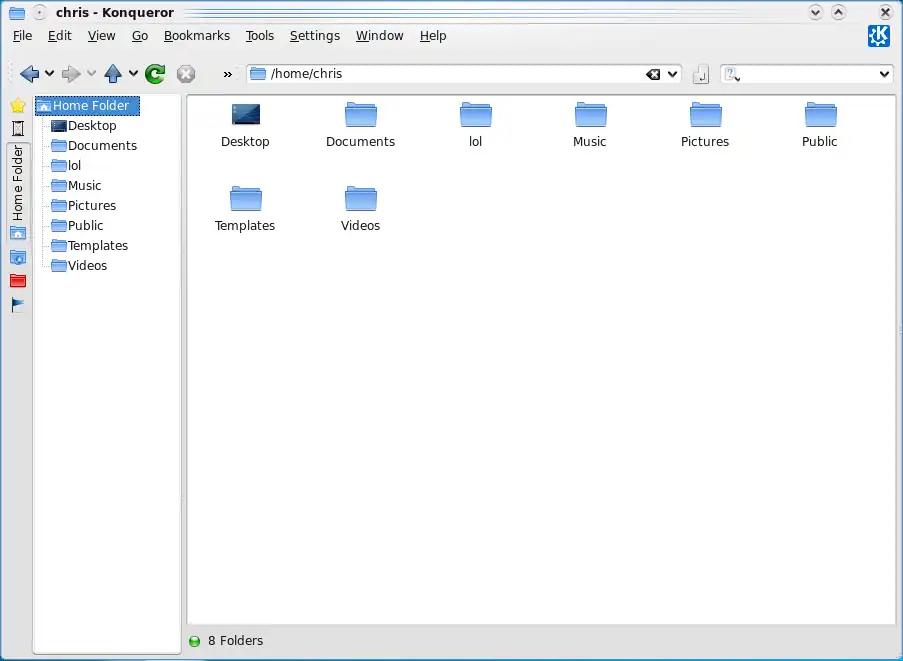Go up to the parent folder
The height and width of the screenshot is (661, 903).
[113, 74]
